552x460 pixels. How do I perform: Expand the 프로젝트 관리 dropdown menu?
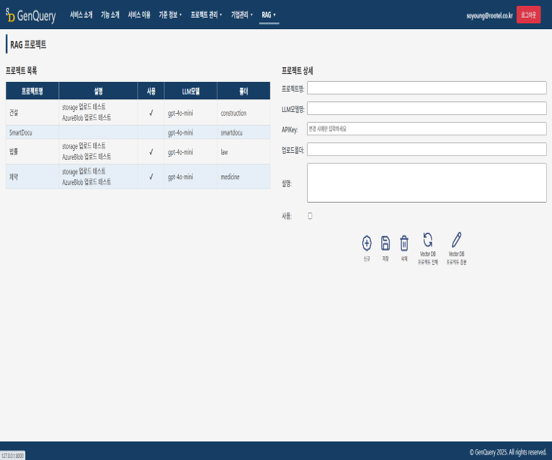click(206, 15)
